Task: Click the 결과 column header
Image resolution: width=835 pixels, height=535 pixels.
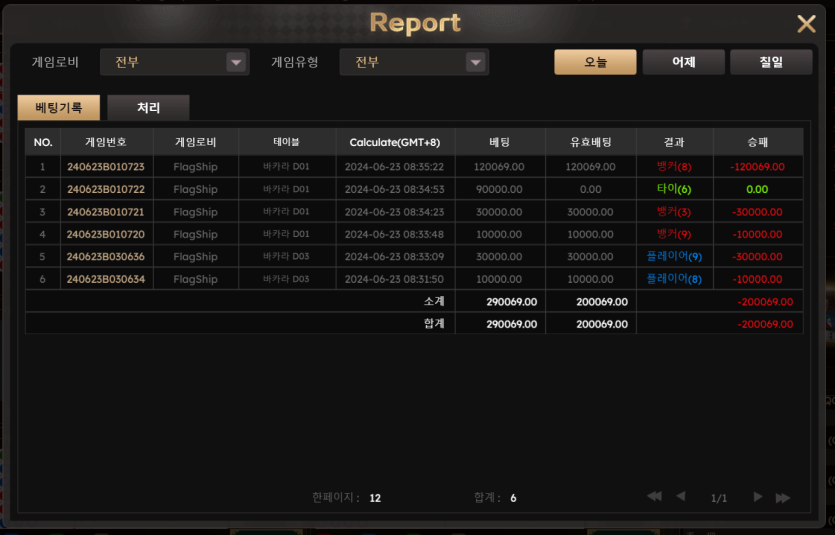Action: 674,142
